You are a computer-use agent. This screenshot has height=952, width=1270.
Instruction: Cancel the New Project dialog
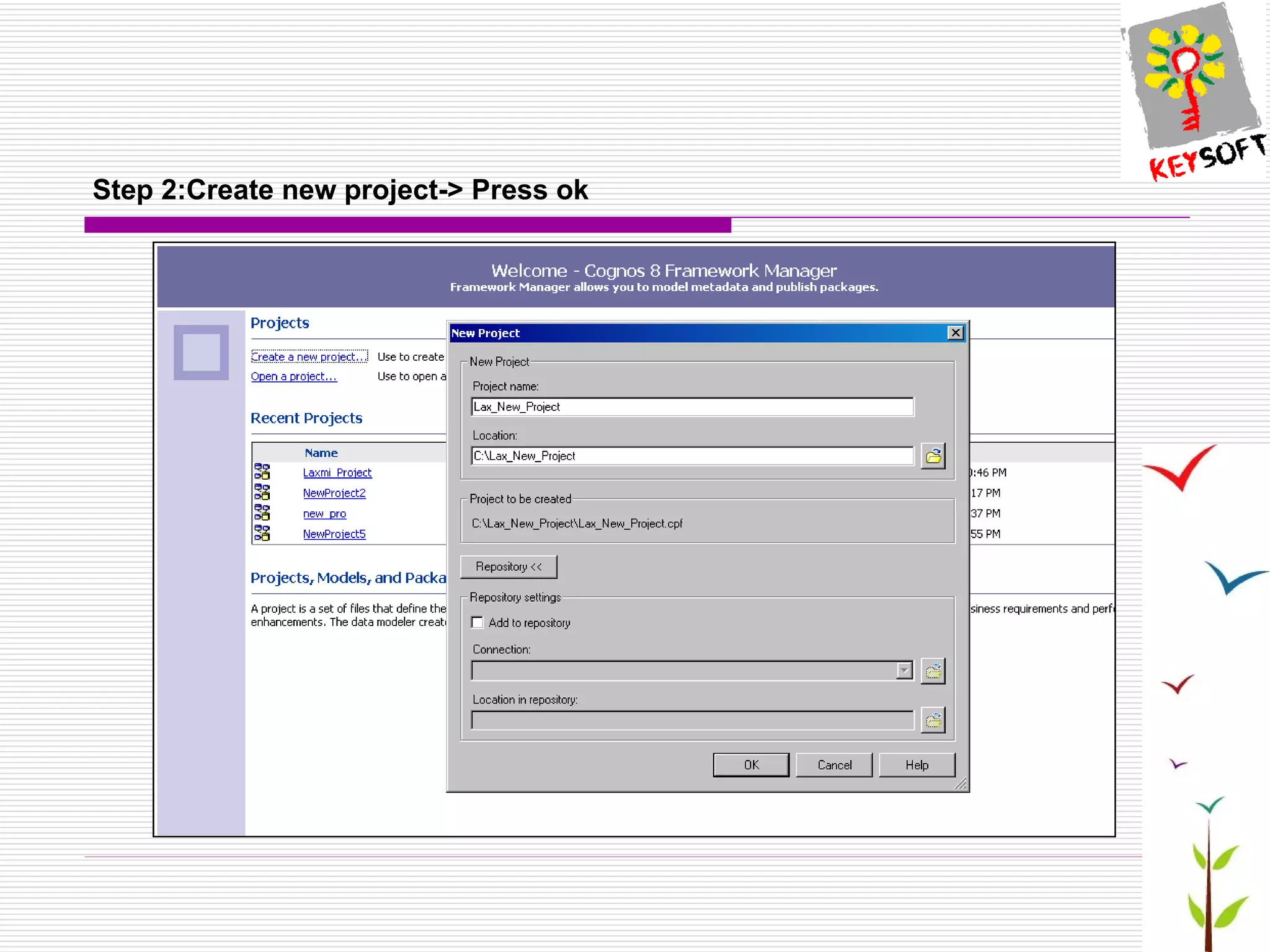[x=834, y=765]
